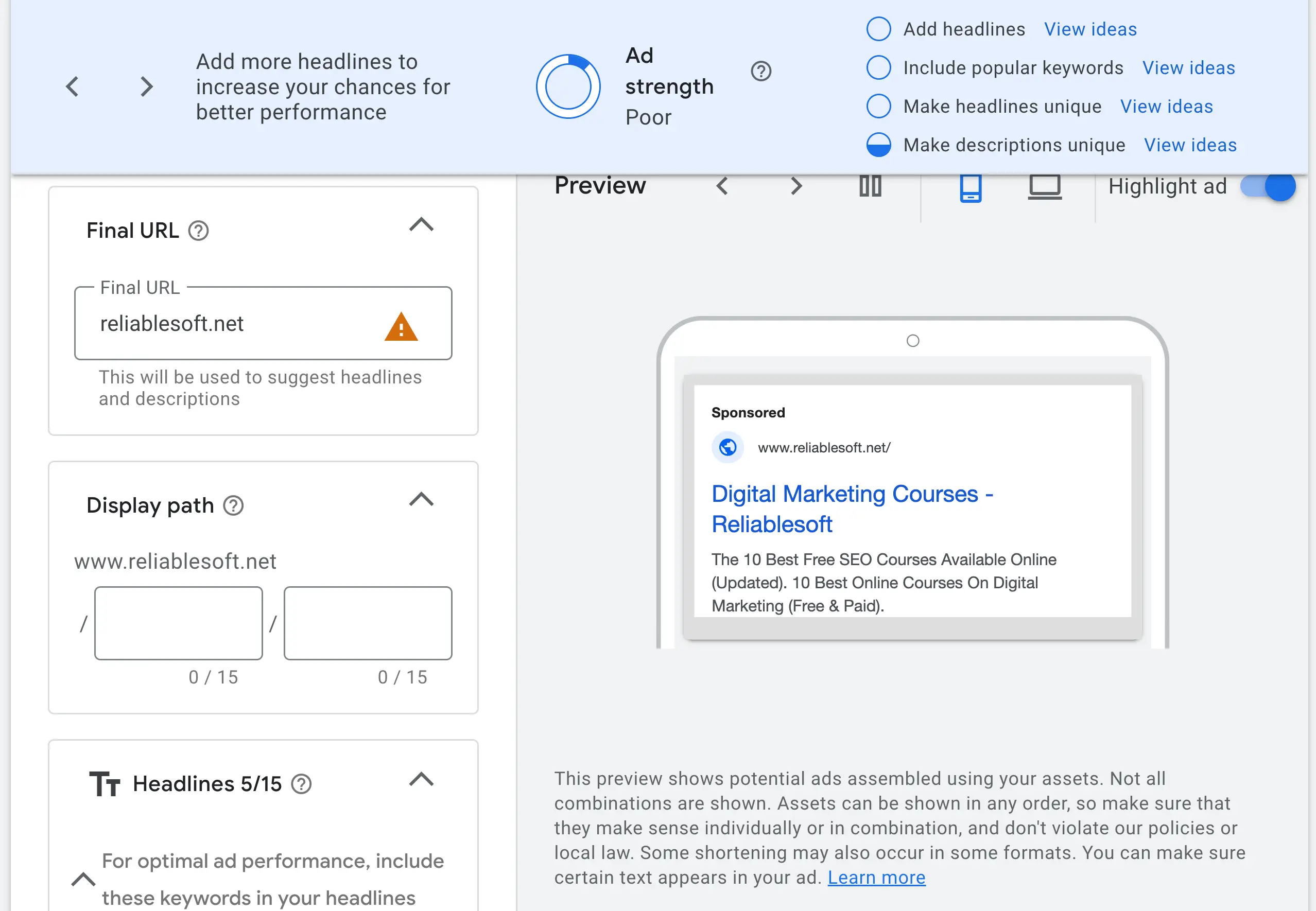
Task: Switch preview to desktop laptop icon
Action: coord(1044,187)
